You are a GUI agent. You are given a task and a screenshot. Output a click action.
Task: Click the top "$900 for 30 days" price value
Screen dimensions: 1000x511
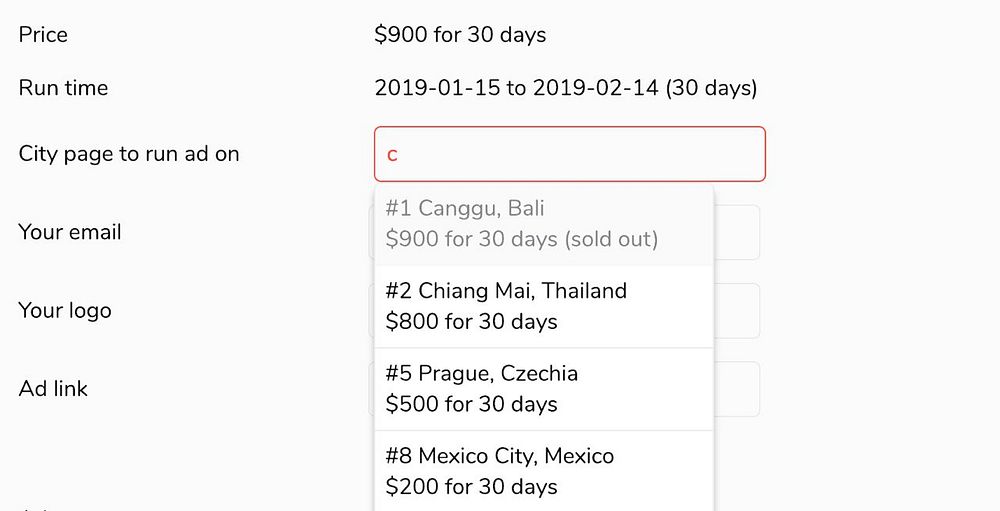[460, 35]
